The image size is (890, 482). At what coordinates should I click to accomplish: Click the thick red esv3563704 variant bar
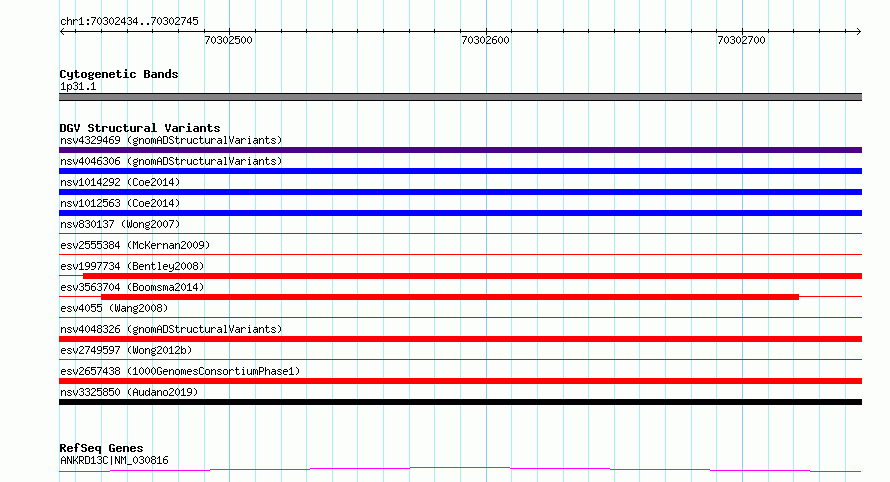450,297
